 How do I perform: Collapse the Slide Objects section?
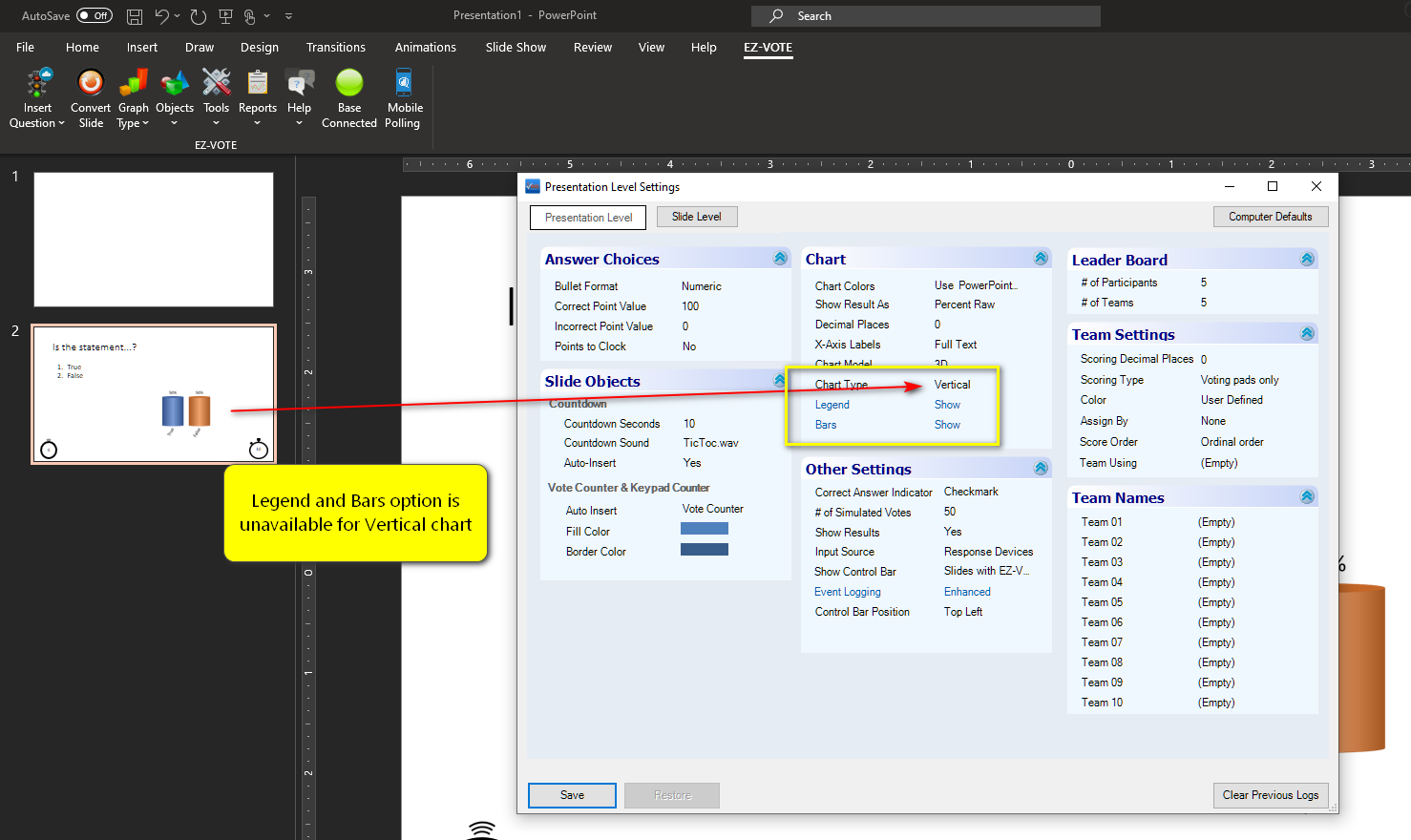coord(780,381)
